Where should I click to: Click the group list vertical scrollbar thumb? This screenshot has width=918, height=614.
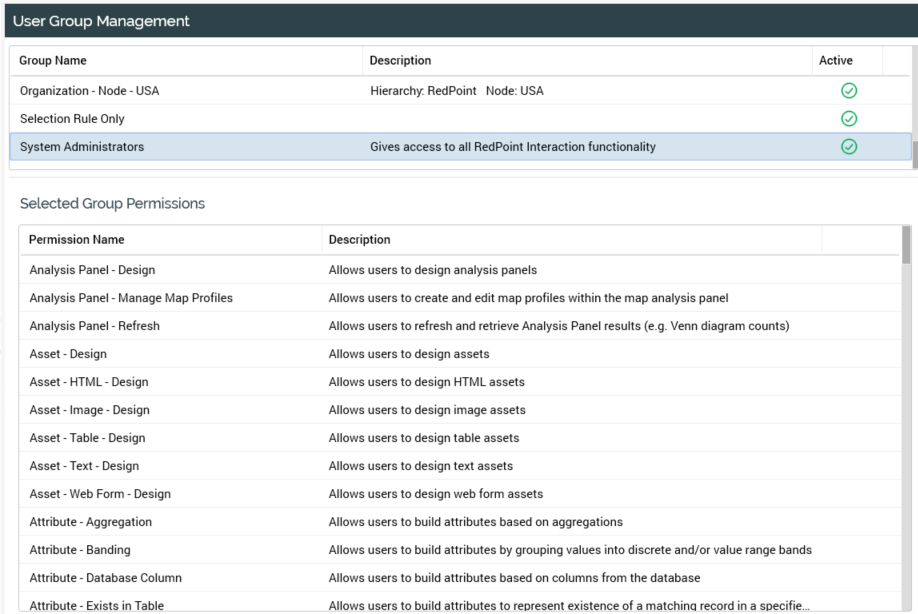pos(914,153)
